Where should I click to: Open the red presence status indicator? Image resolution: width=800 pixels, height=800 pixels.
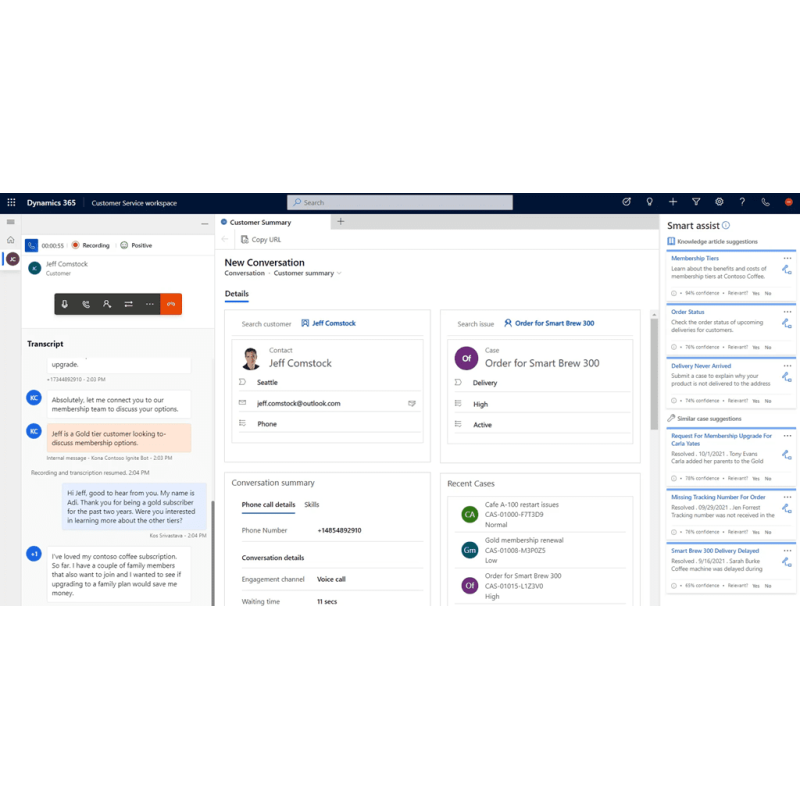coord(788,202)
